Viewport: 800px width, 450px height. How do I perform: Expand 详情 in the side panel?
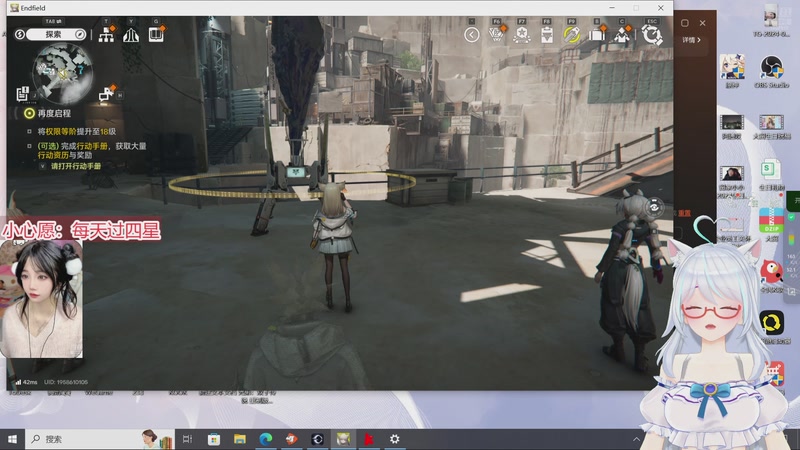point(691,40)
